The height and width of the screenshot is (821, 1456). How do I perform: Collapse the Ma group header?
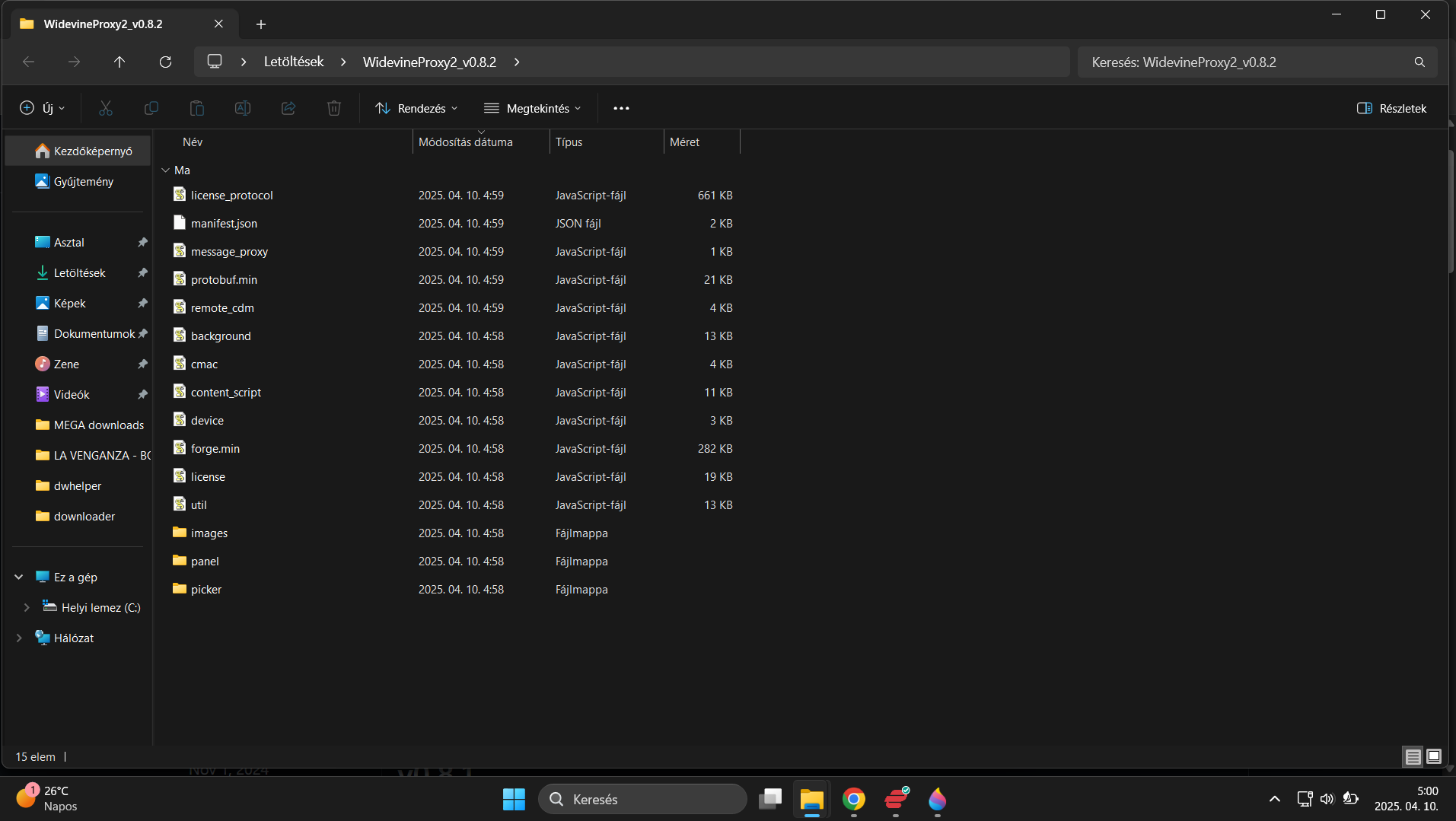166,170
